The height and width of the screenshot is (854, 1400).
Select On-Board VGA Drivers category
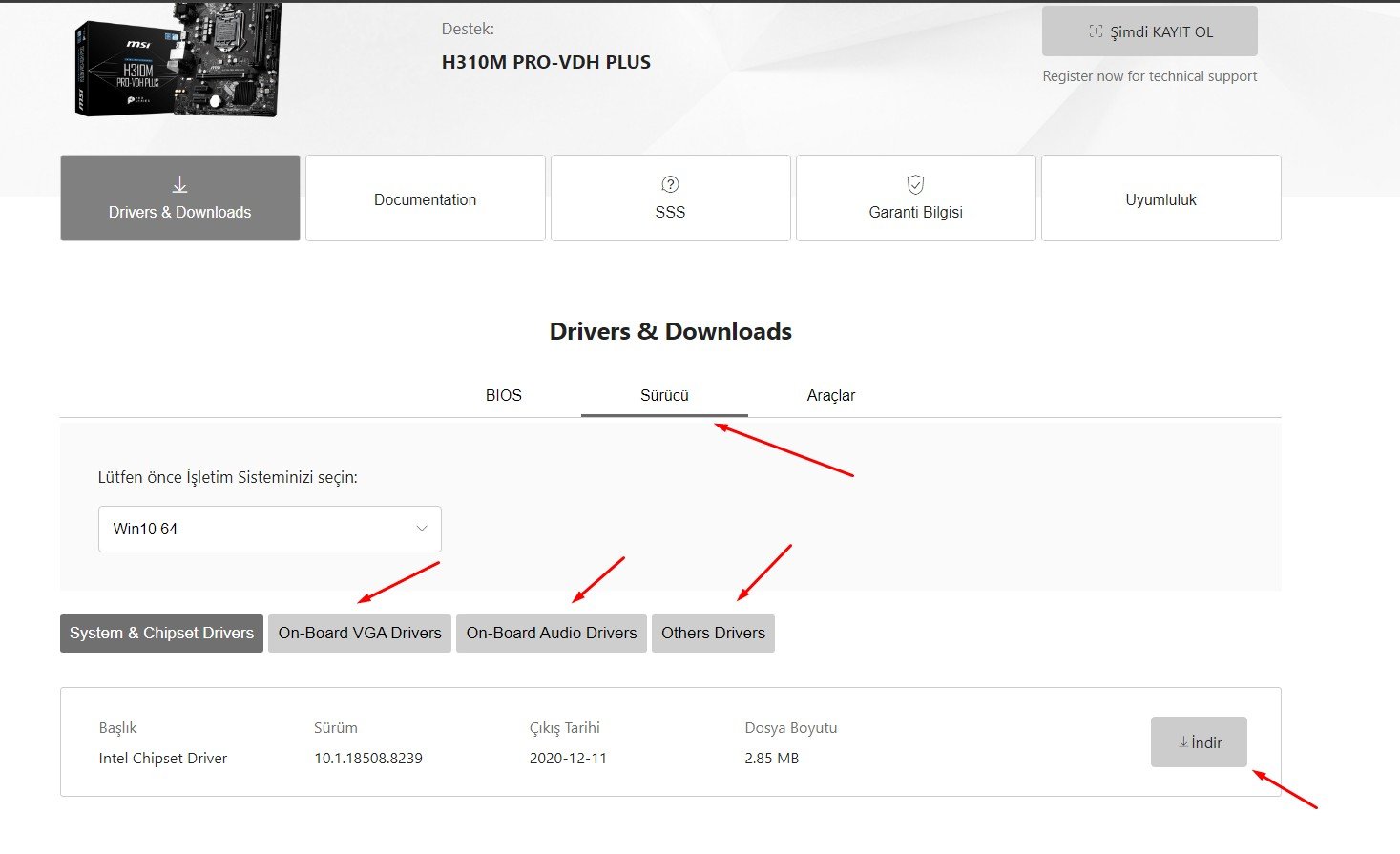(x=360, y=634)
